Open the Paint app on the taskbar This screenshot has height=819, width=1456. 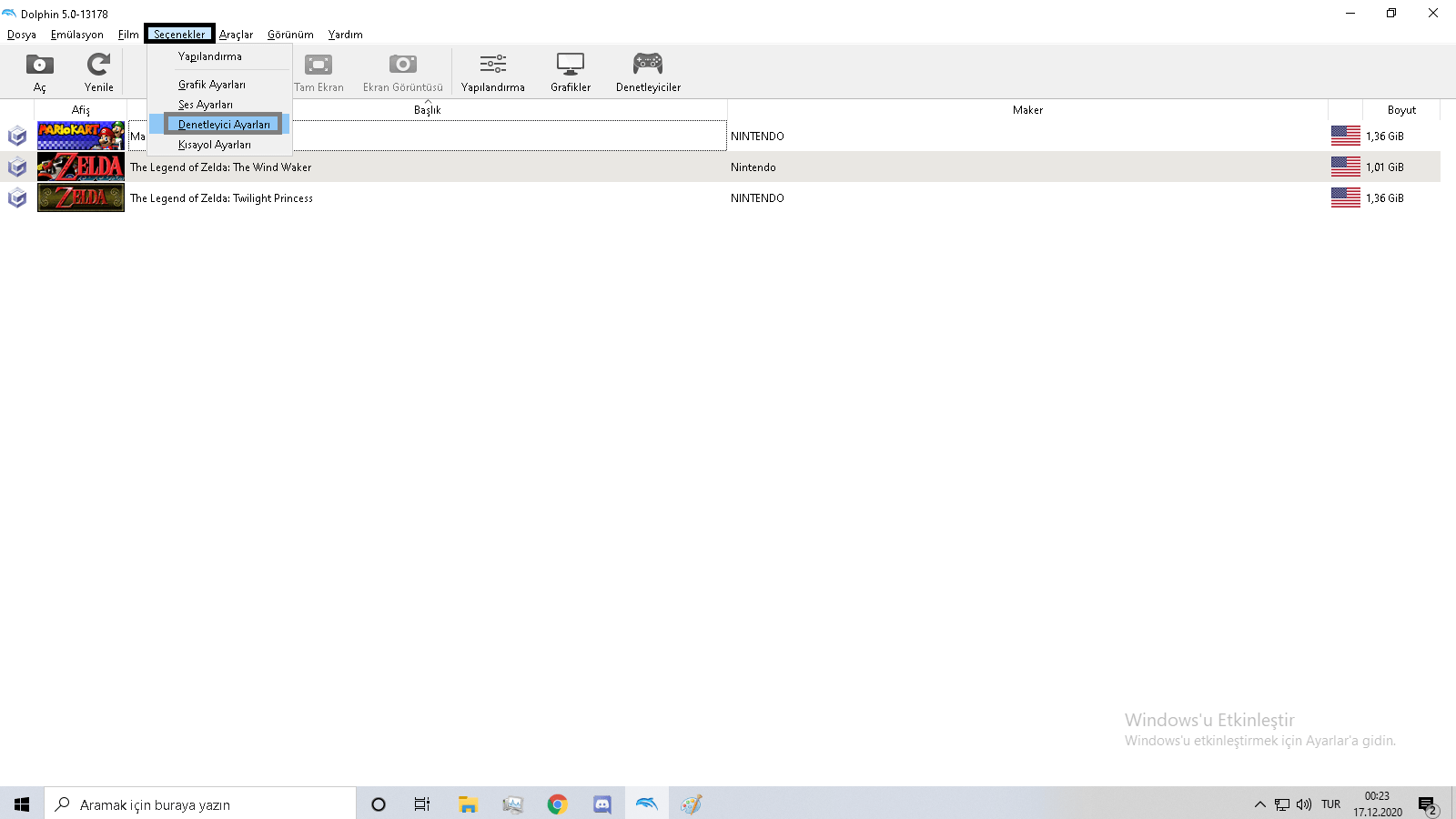[x=691, y=804]
